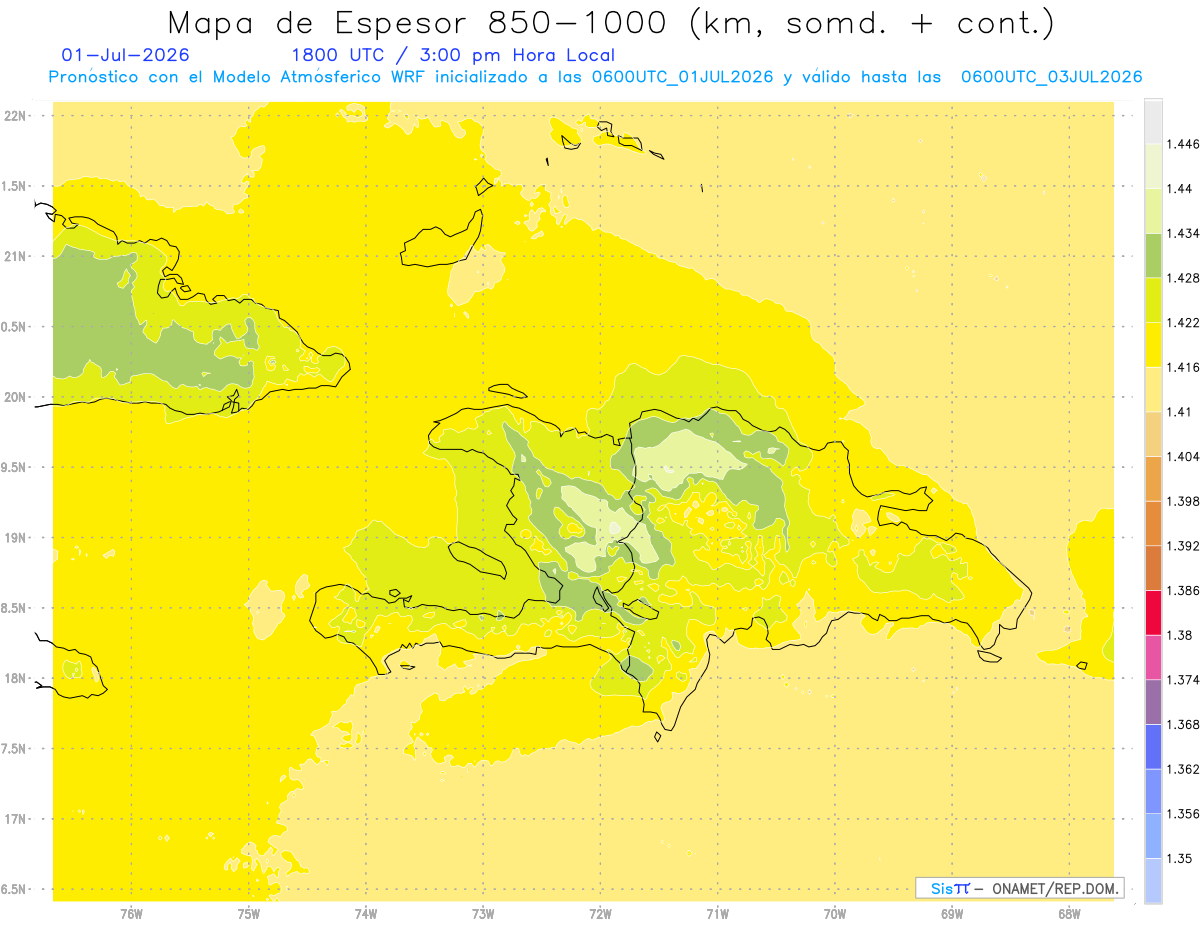
Task: Click the longitude axis label '76W'
Action: point(131,914)
